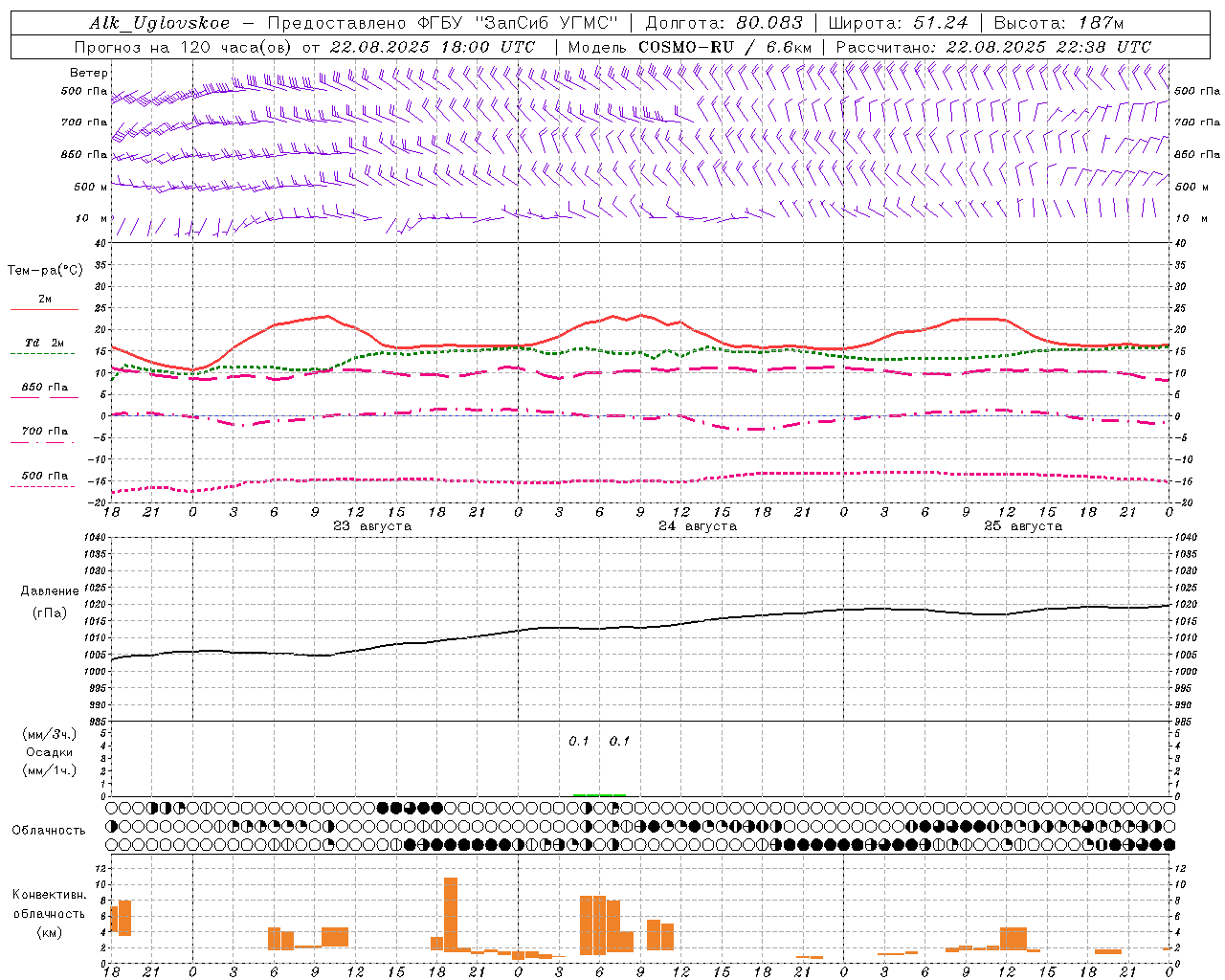Screen dimensions: 1225x980
Task: Click the black pressure curve line
Action: (641, 627)
